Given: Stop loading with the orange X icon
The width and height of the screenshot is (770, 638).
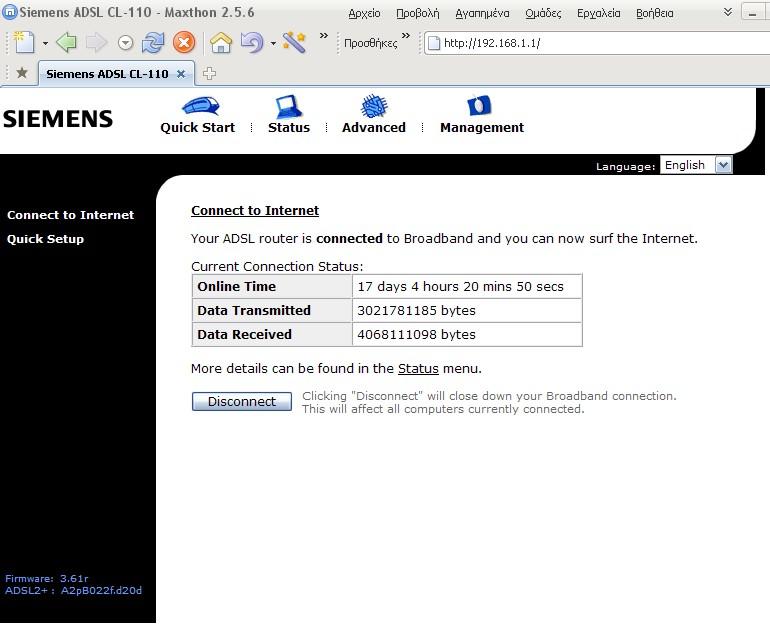Looking at the screenshot, I should [x=184, y=43].
